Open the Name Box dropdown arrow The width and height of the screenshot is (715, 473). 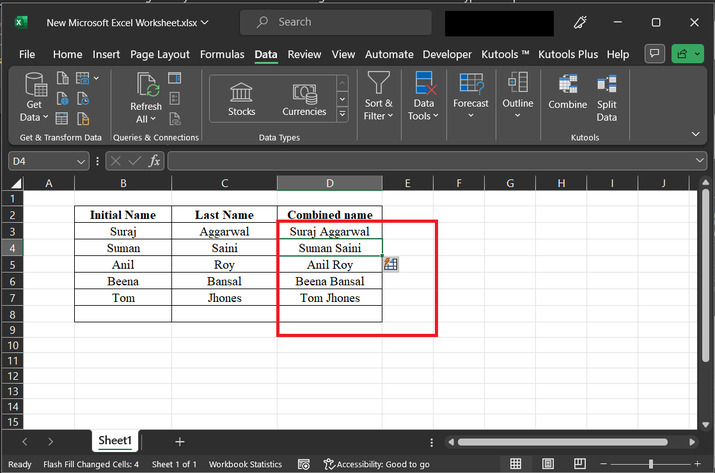click(x=81, y=161)
